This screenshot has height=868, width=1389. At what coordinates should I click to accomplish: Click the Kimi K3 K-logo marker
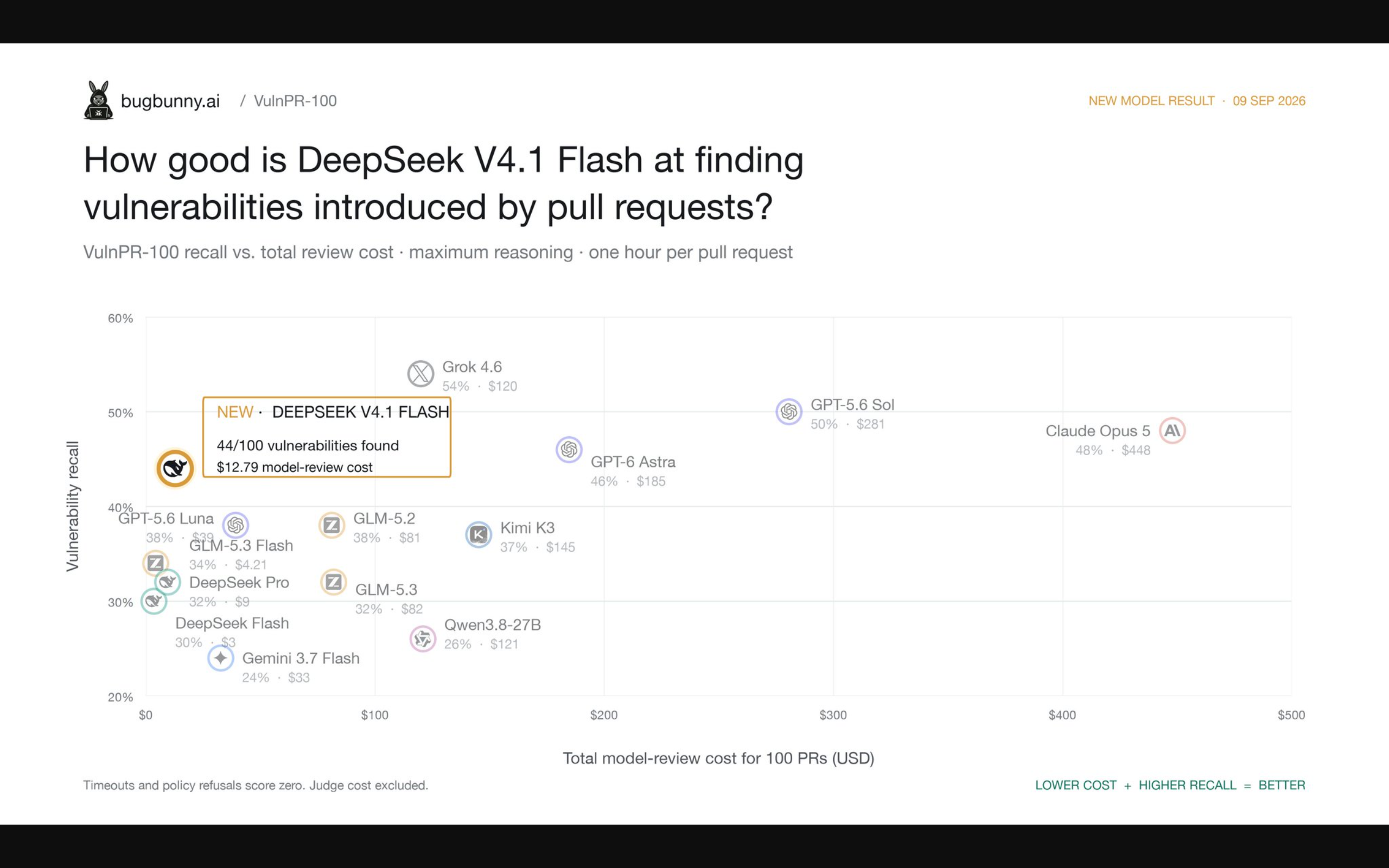click(x=478, y=535)
